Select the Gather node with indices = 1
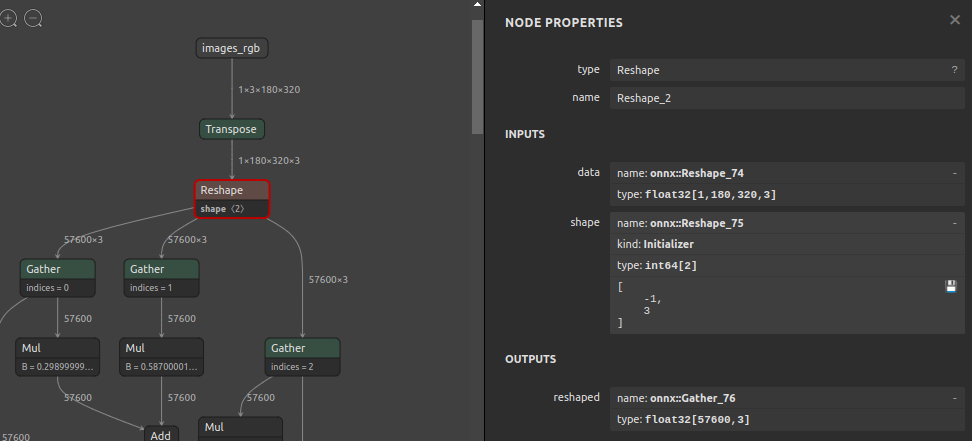972x441 pixels. coord(162,269)
